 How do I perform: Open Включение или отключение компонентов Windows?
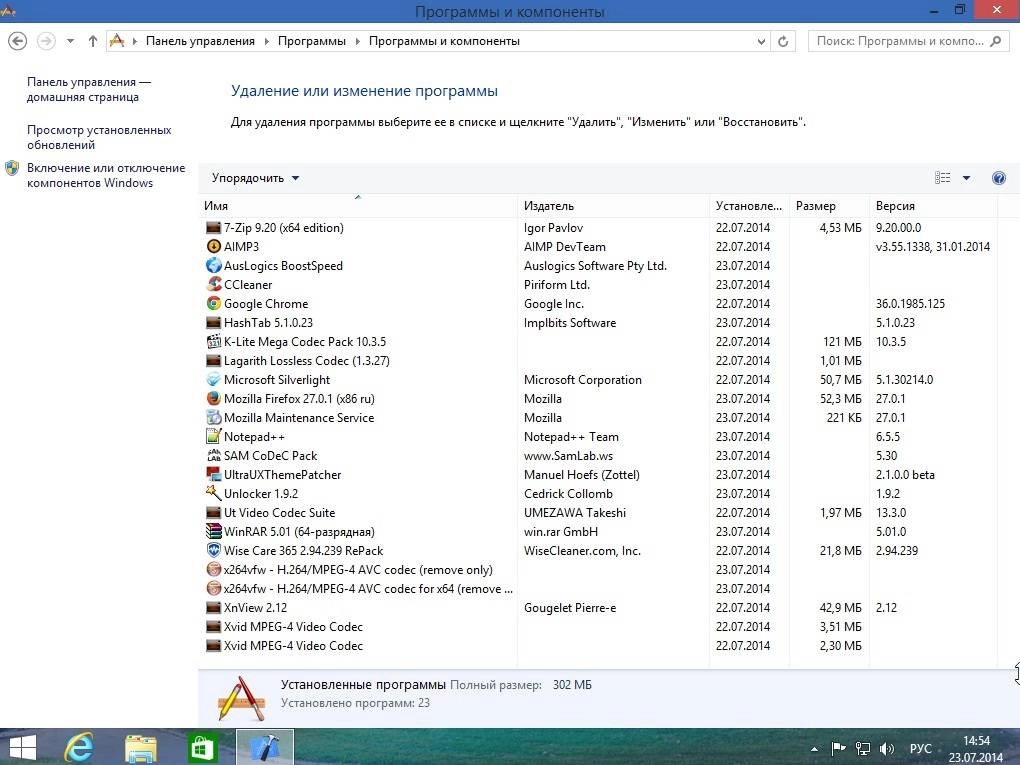[105, 176]
